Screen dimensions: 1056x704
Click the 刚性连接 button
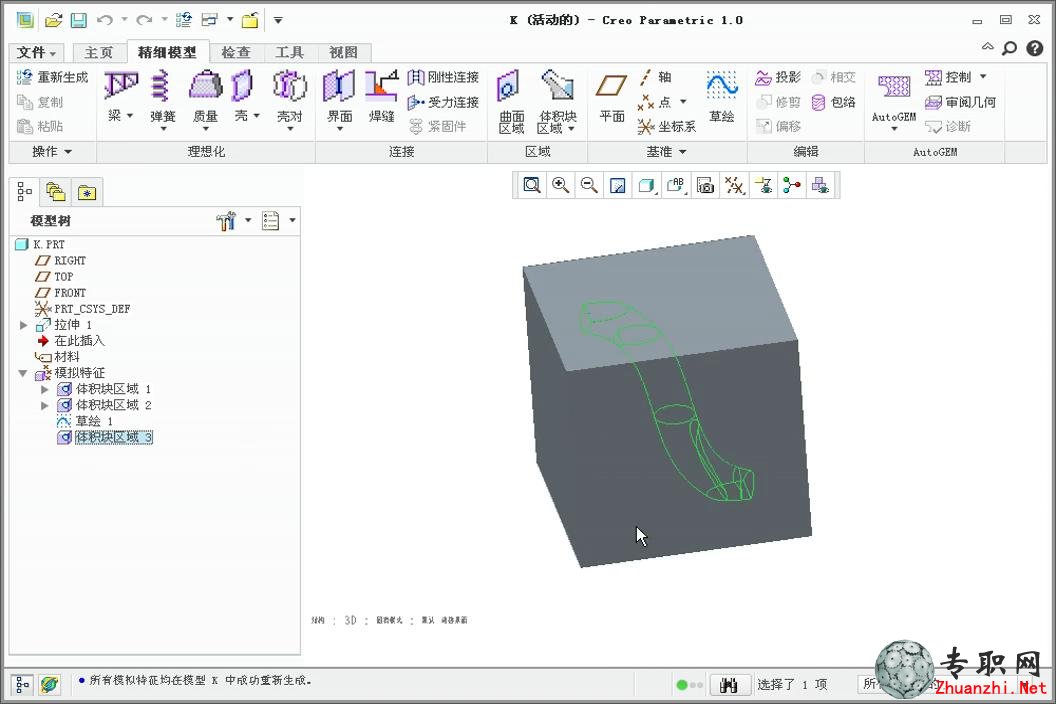443,77
